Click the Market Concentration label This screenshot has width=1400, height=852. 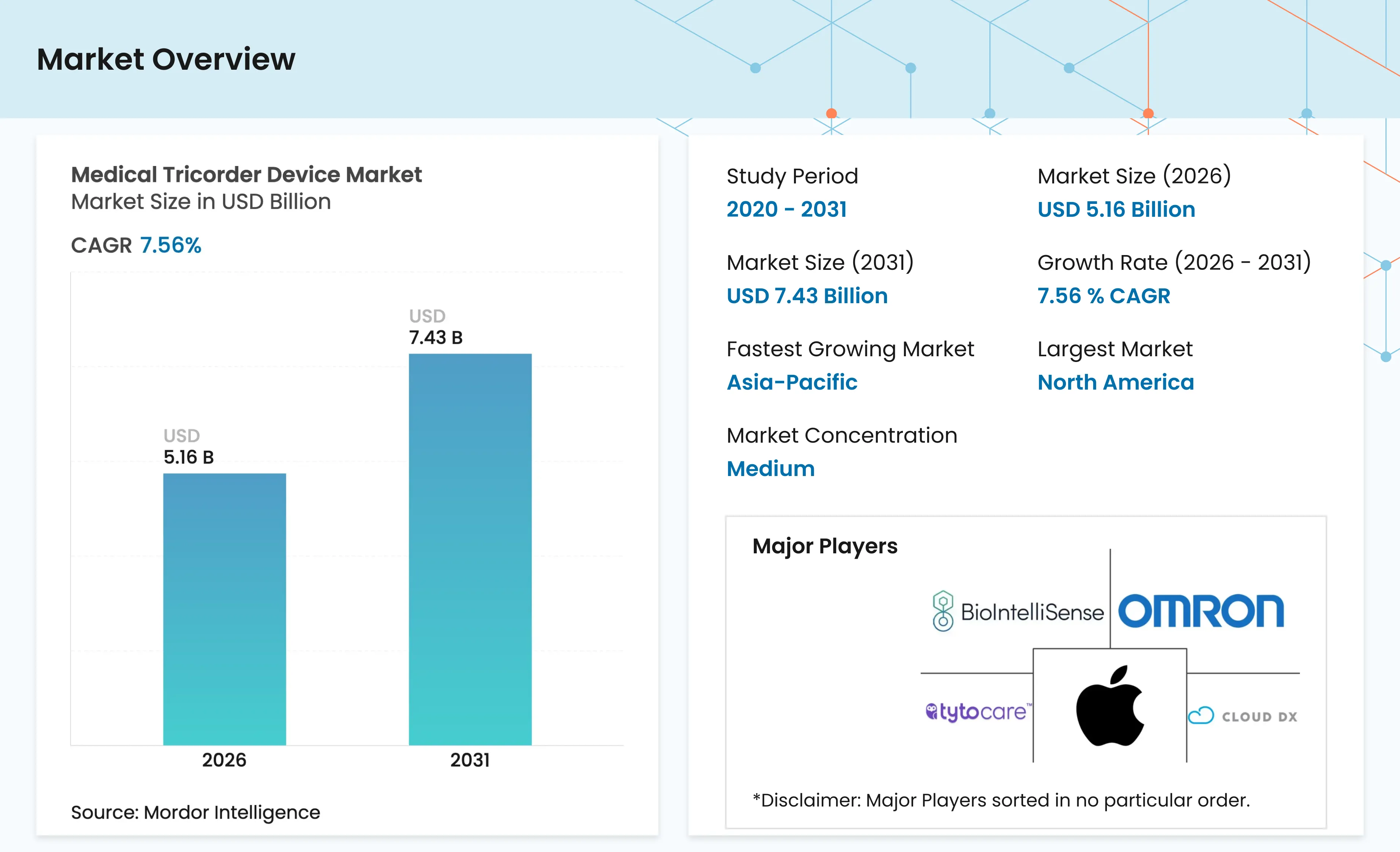point(842,435)
